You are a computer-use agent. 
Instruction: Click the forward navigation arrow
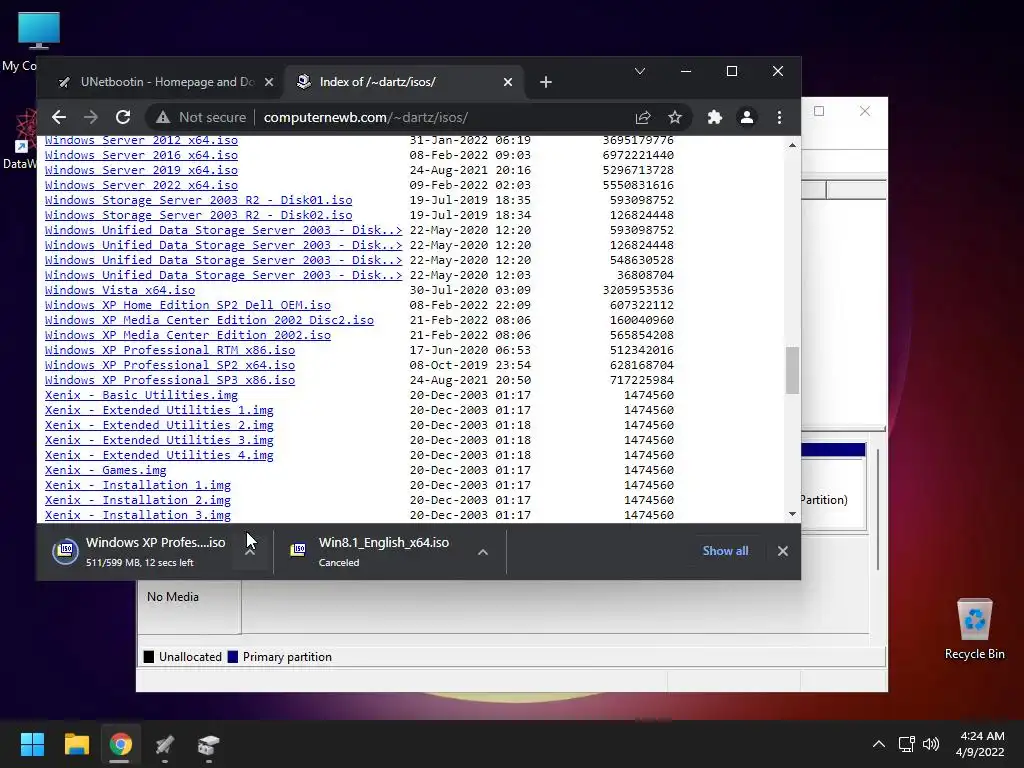91,118
